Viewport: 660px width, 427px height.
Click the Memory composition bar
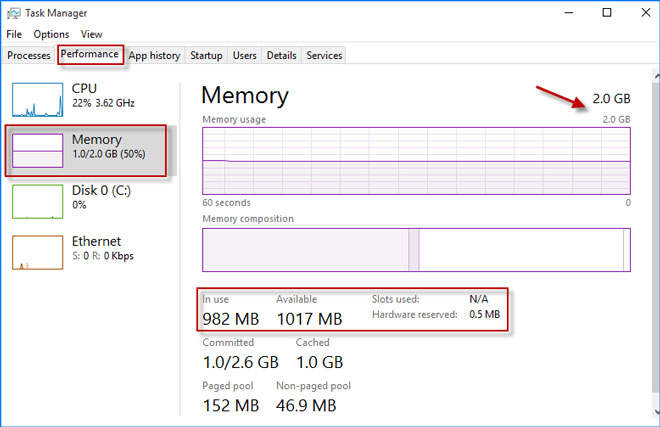tap(416, 250)
